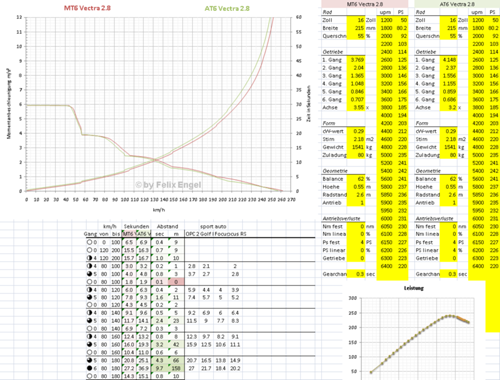
Task: Click the MT6 second gear cell 2.04
Action: 356,68
